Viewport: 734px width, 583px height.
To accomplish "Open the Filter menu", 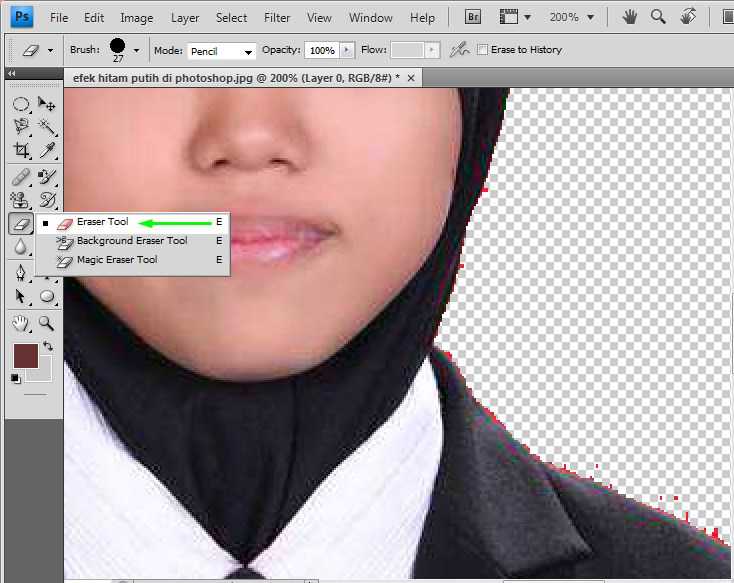I will tap(277, 18).
